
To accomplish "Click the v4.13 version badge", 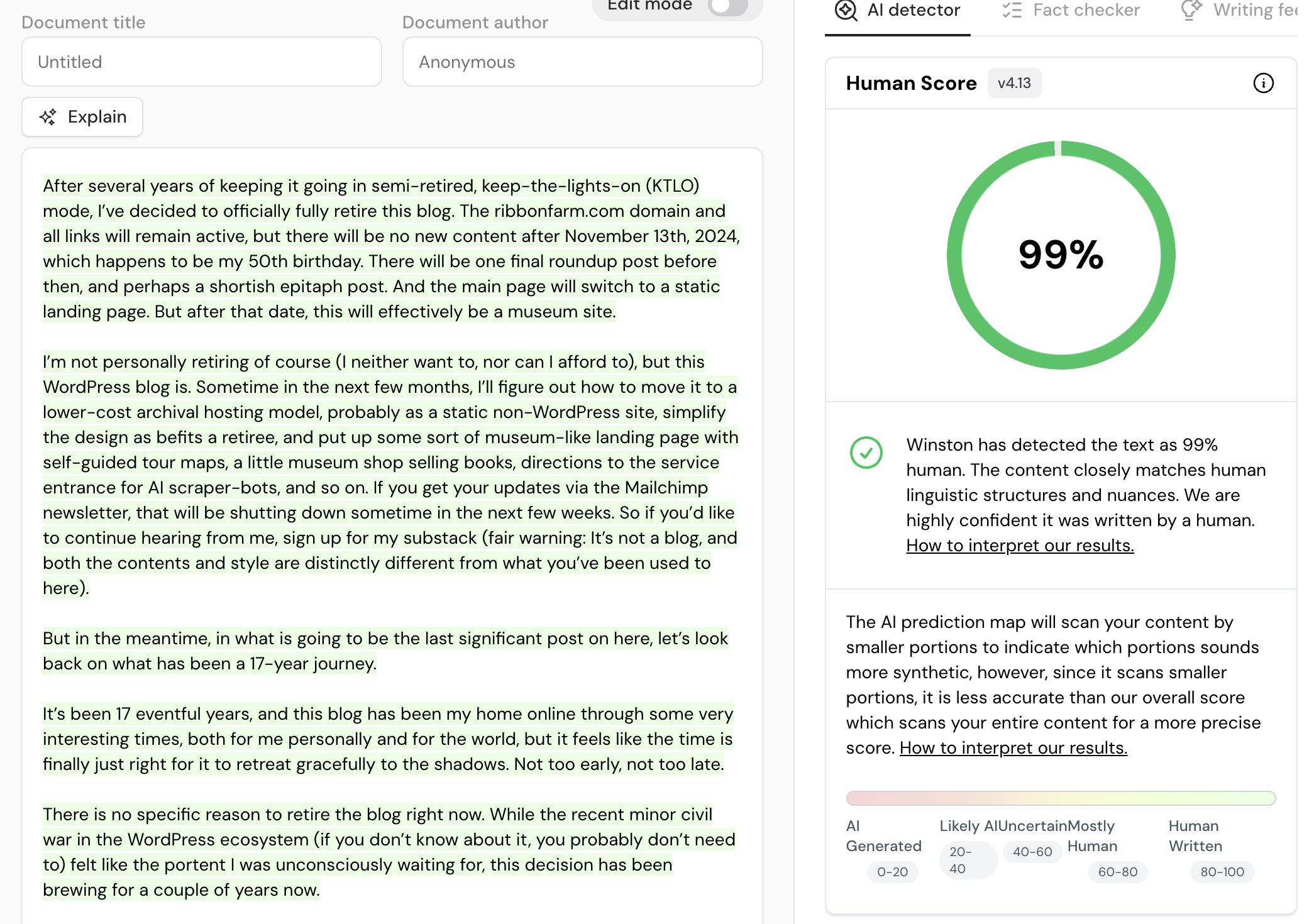I will (1014, 83).
